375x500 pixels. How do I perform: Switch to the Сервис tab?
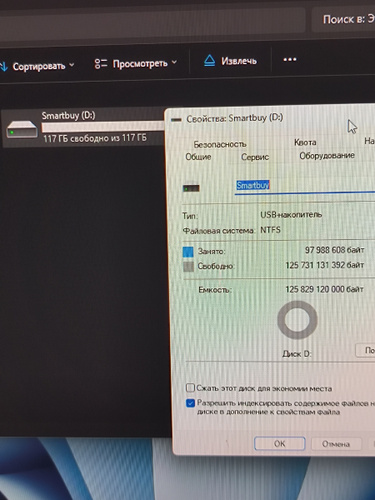pos(255,157)
